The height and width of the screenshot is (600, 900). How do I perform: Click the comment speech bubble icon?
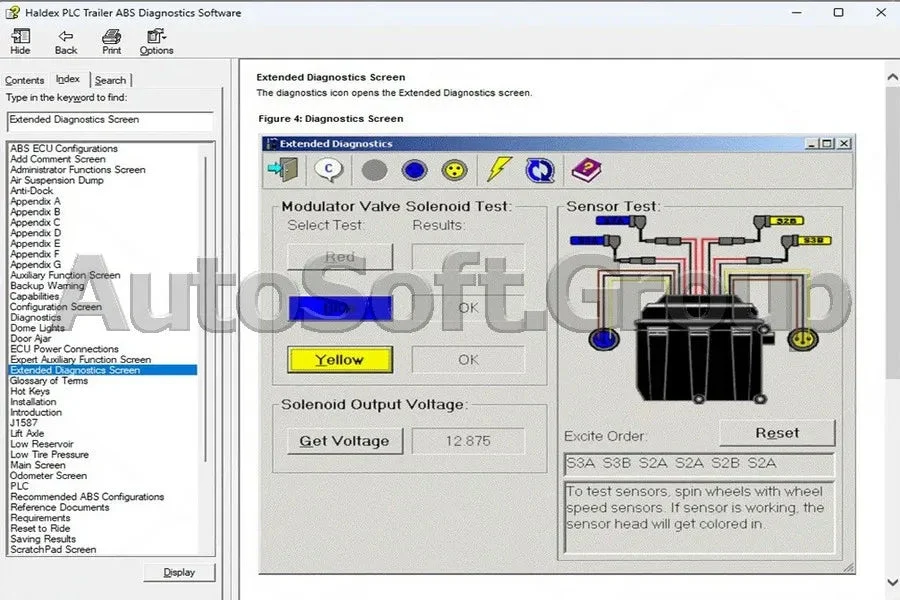tap(328, 170)
